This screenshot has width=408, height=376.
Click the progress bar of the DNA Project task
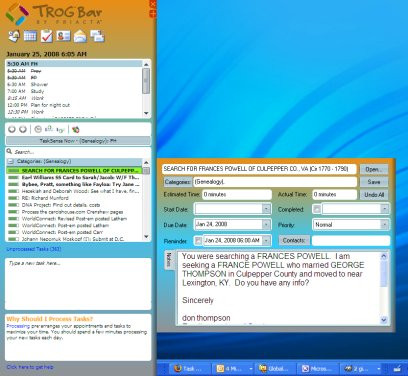[x=13, y=205]
